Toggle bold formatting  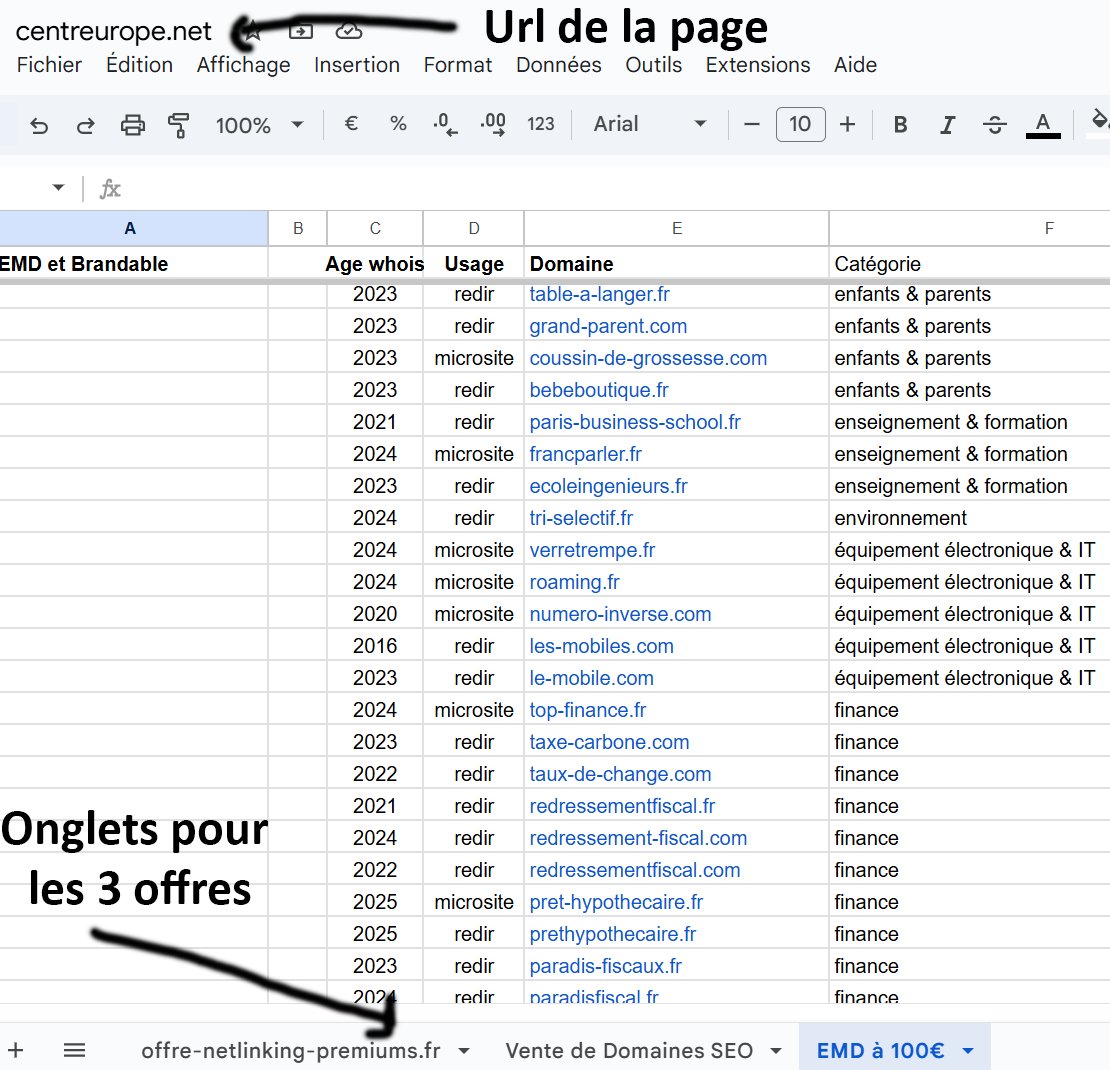point(900,125)
